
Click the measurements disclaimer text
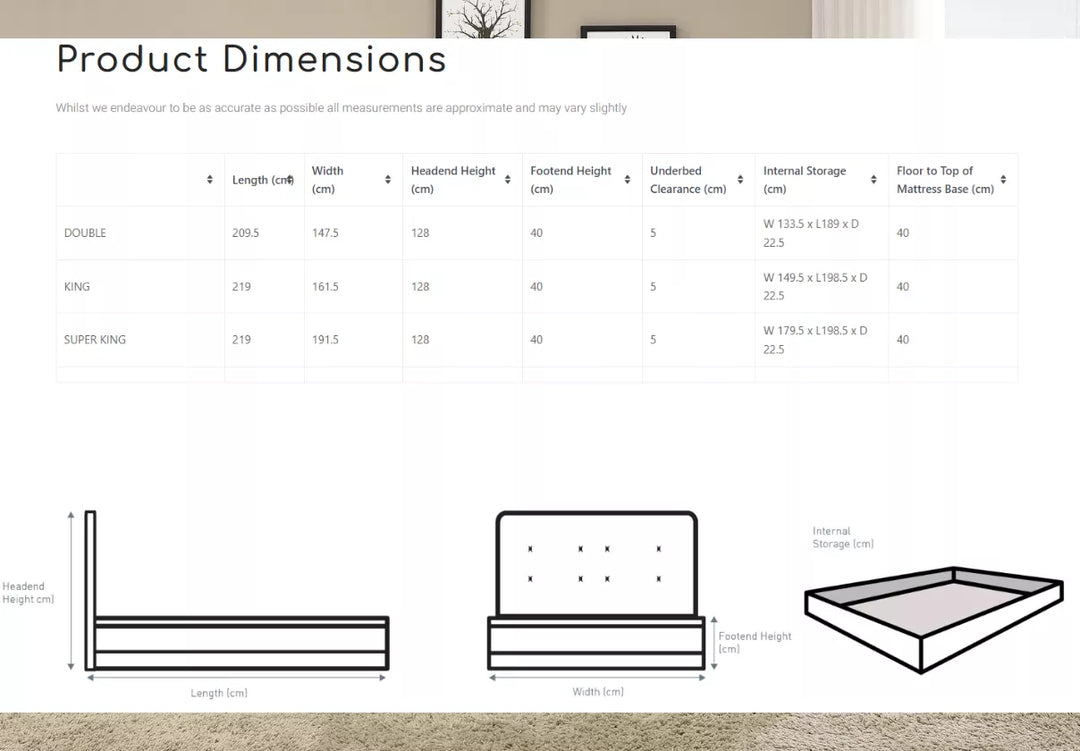coord(341,108)
